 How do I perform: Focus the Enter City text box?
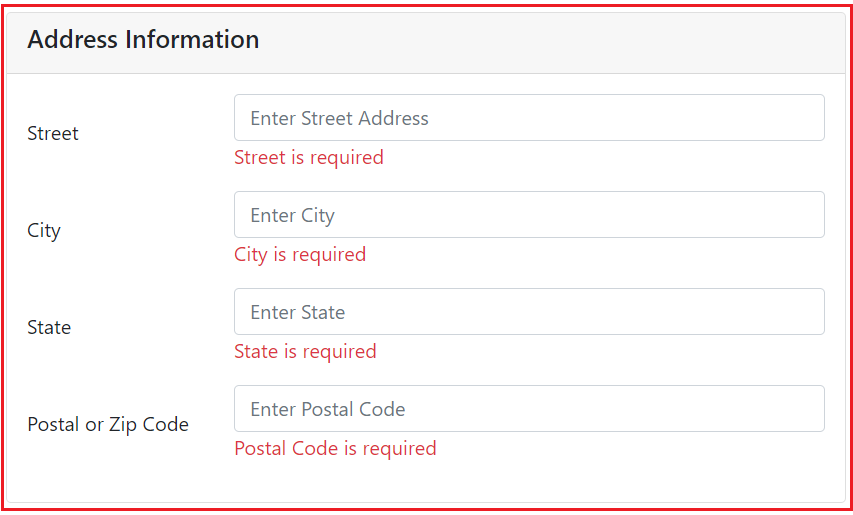click(x=529, y=214)
